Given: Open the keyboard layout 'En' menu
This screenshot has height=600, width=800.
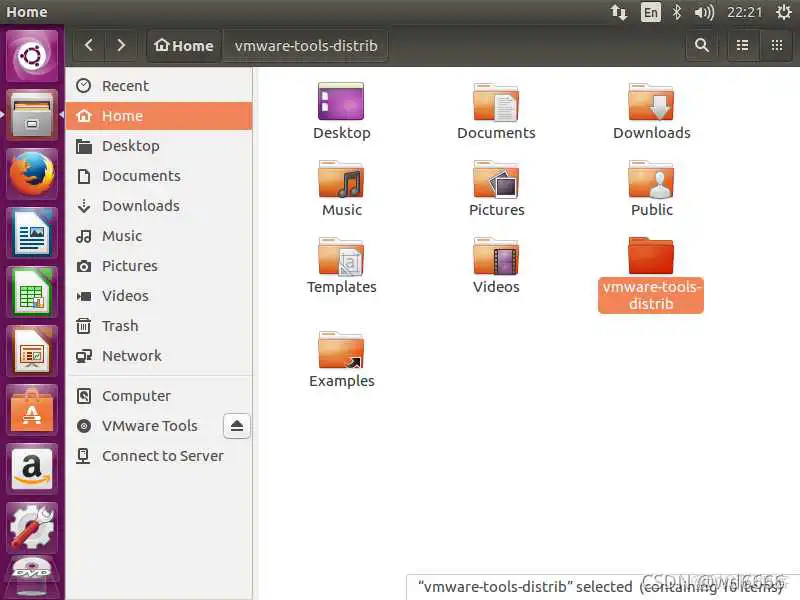Looking at the screenshot, I should [x=649, y=12].
